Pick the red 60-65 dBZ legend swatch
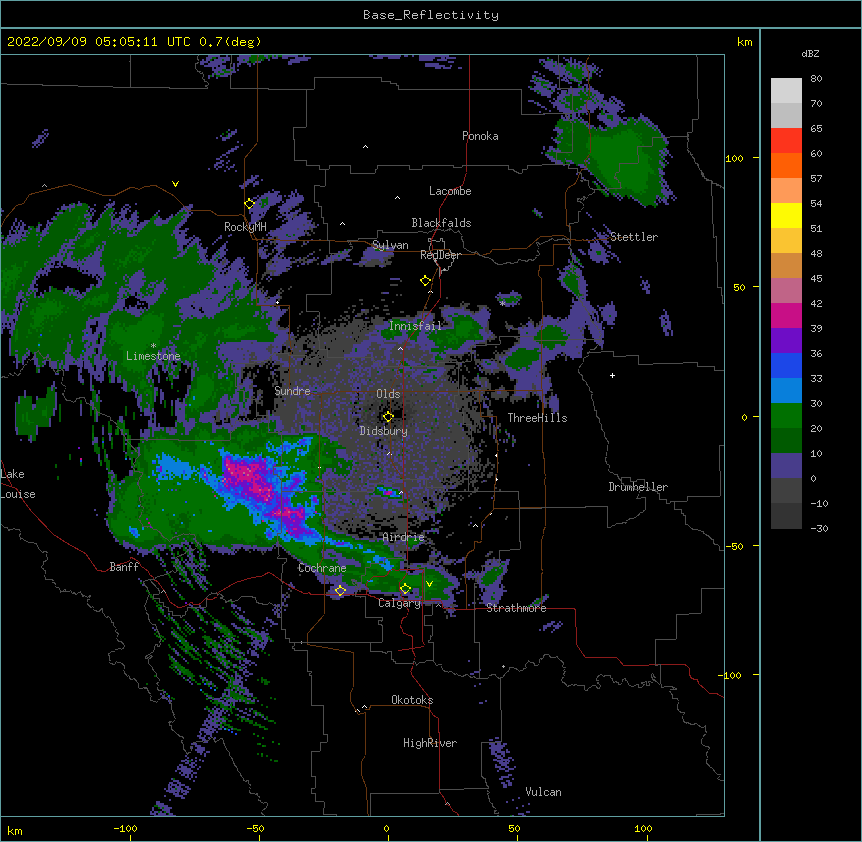The image size is (862, 842). coord(786,141)
